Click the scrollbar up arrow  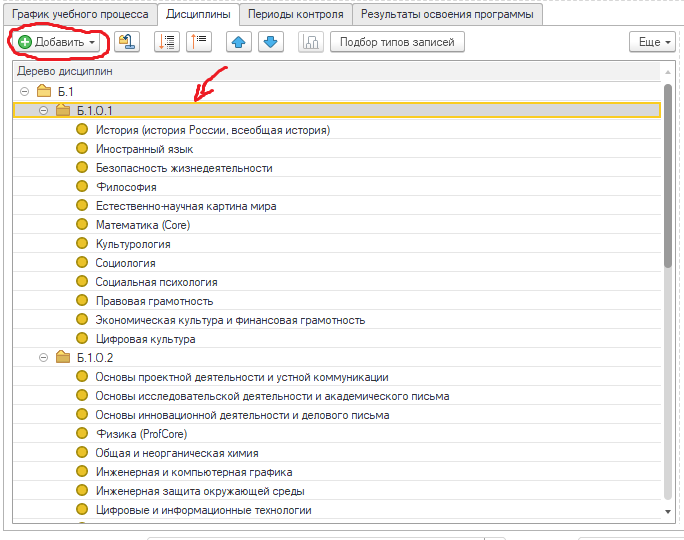668,72
